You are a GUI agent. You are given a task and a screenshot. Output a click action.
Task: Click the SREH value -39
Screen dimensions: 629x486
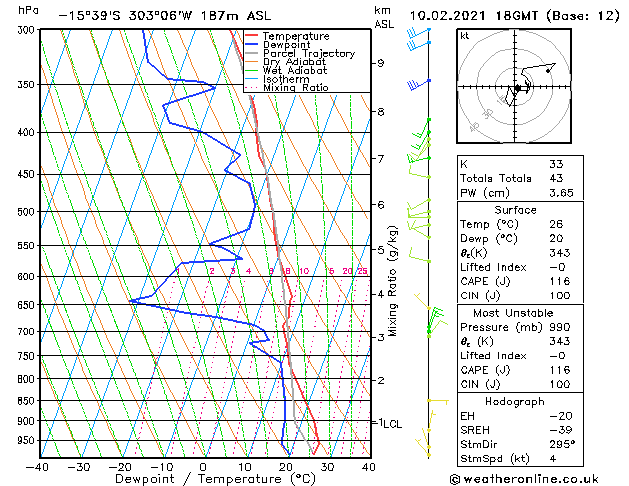tap(561, 430)
